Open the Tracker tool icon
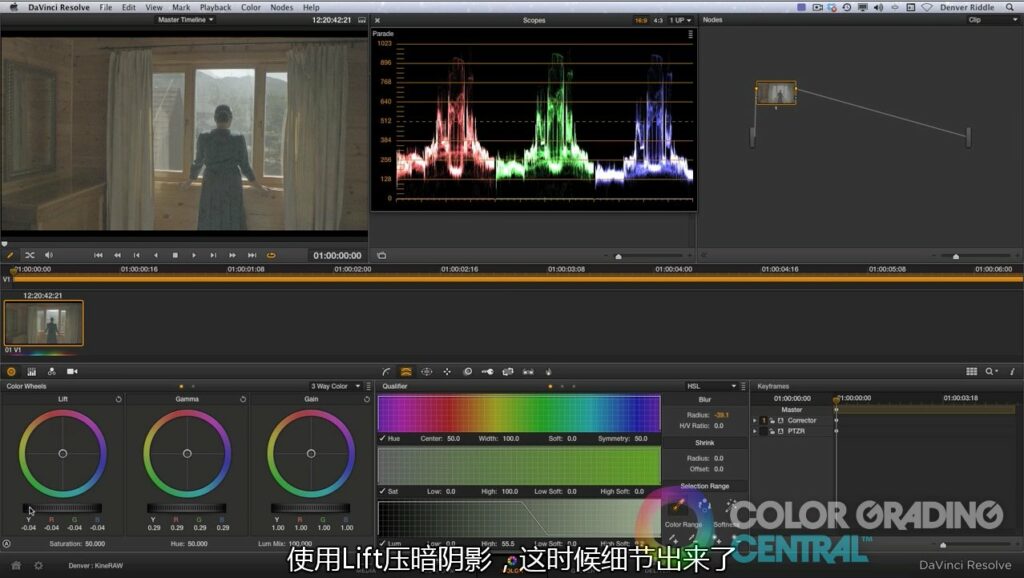Screen dimensions: 1024x578 446,371
